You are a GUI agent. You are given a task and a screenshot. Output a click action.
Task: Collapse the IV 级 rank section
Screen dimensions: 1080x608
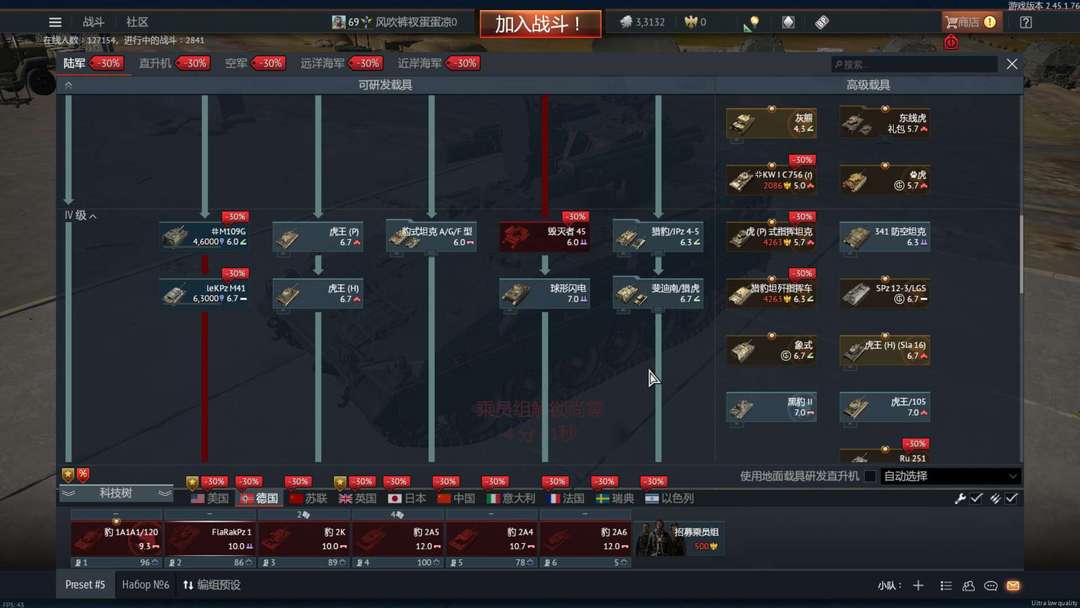[81, 216]
